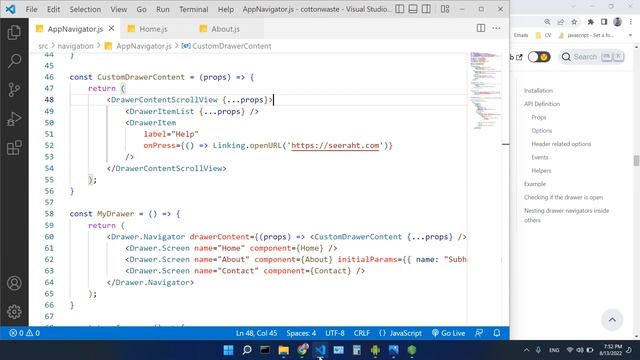Bookmark the page with browser star icon
The image size is (640, 360).
[x=574, y=22]
